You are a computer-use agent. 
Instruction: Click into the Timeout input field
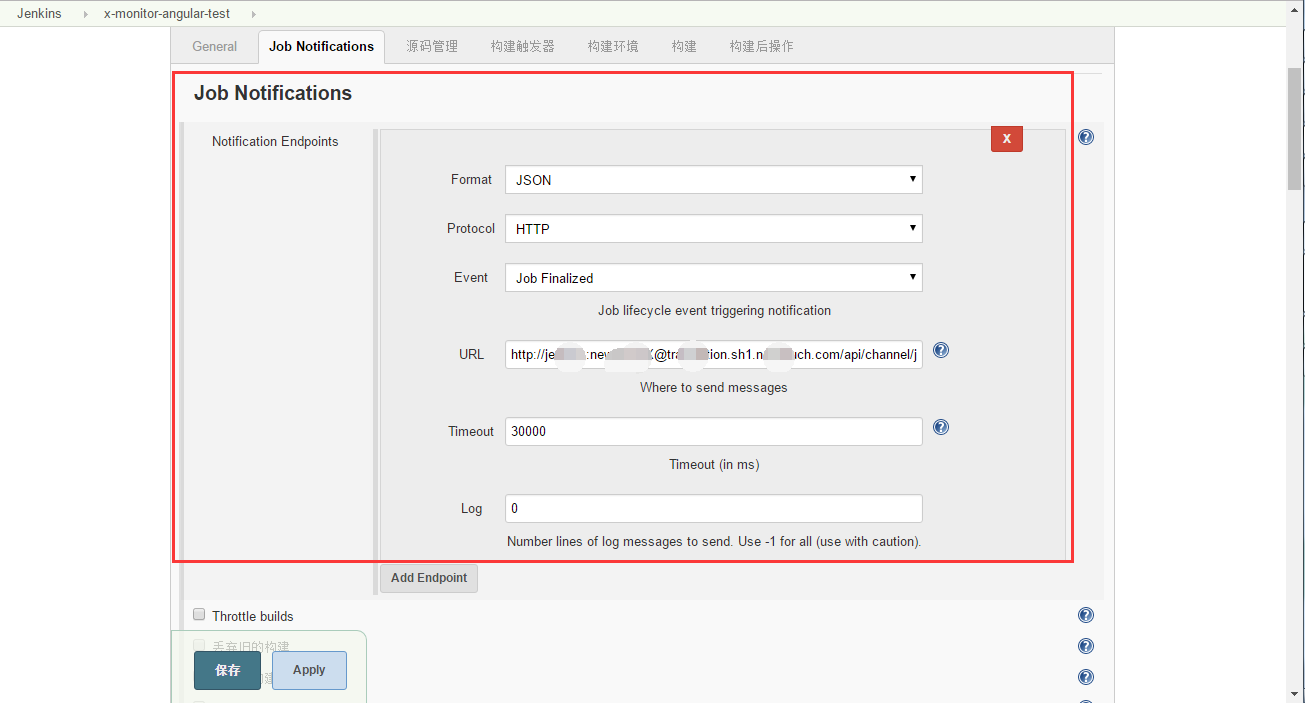(x=713, y=431)
